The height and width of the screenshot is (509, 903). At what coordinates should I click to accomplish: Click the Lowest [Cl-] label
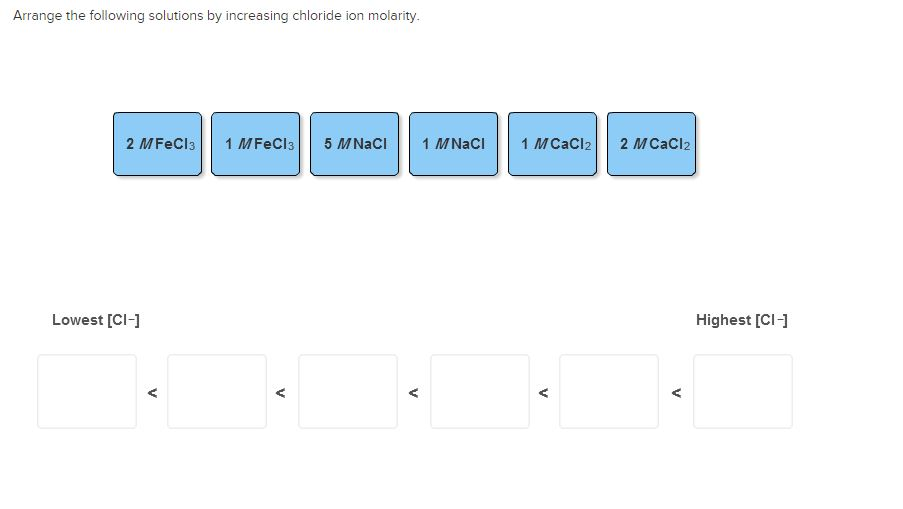point(96,320)
